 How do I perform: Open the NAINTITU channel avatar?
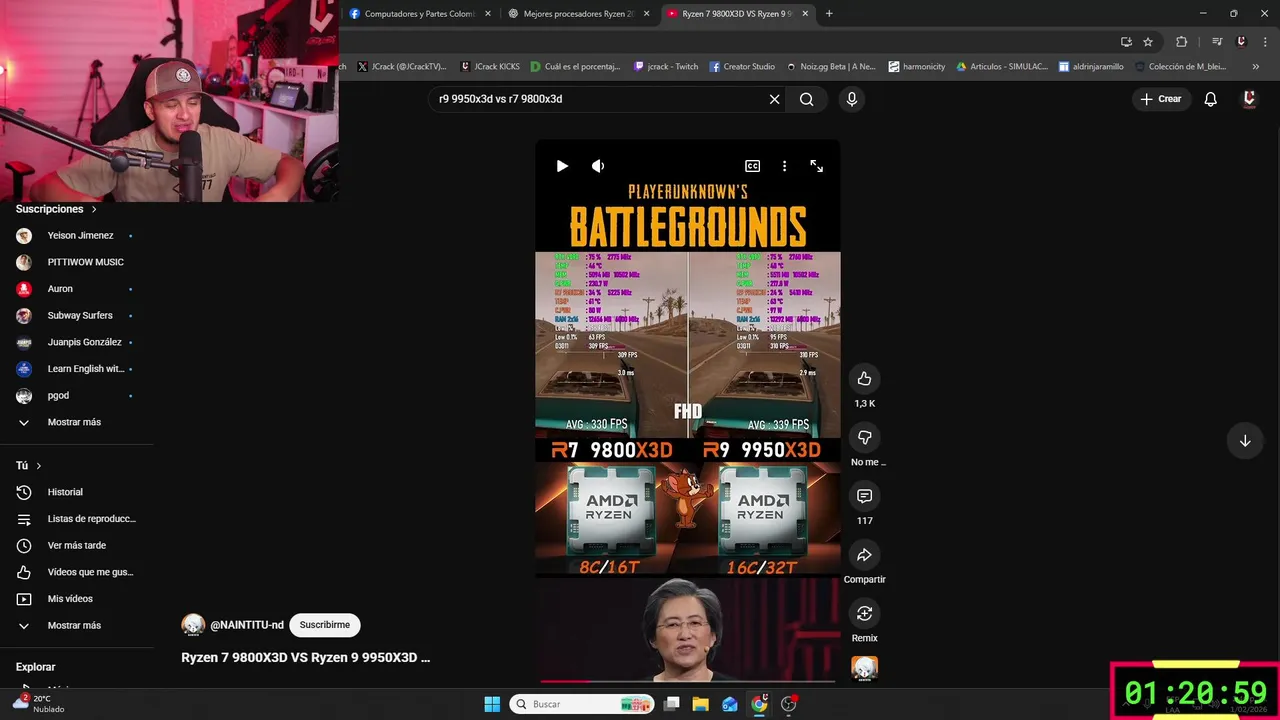[x=193, y=625]
